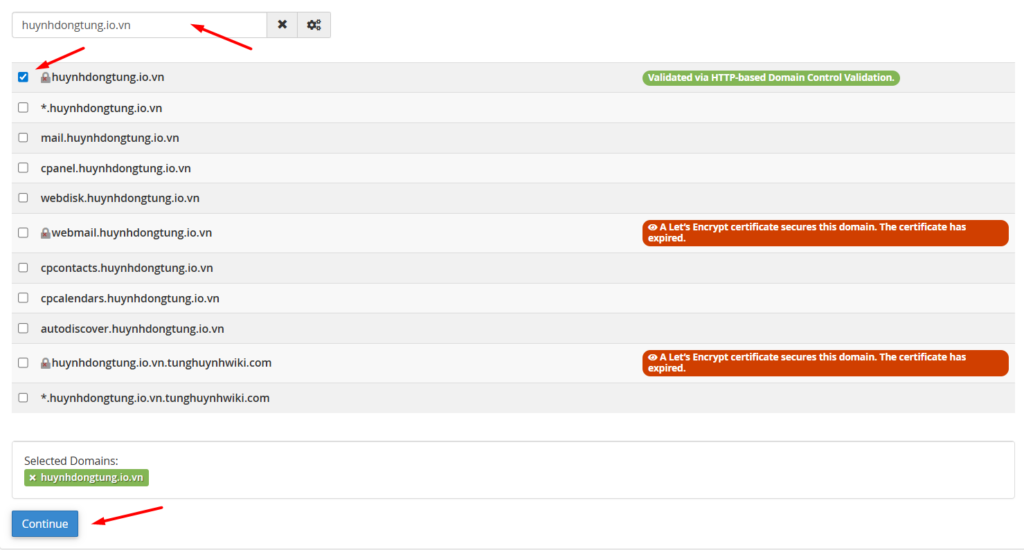Tick the webdisk.huynhdongtung.io.vn checkbox
The width and height of the screenshot is (1024, 550).
point(23,198)
